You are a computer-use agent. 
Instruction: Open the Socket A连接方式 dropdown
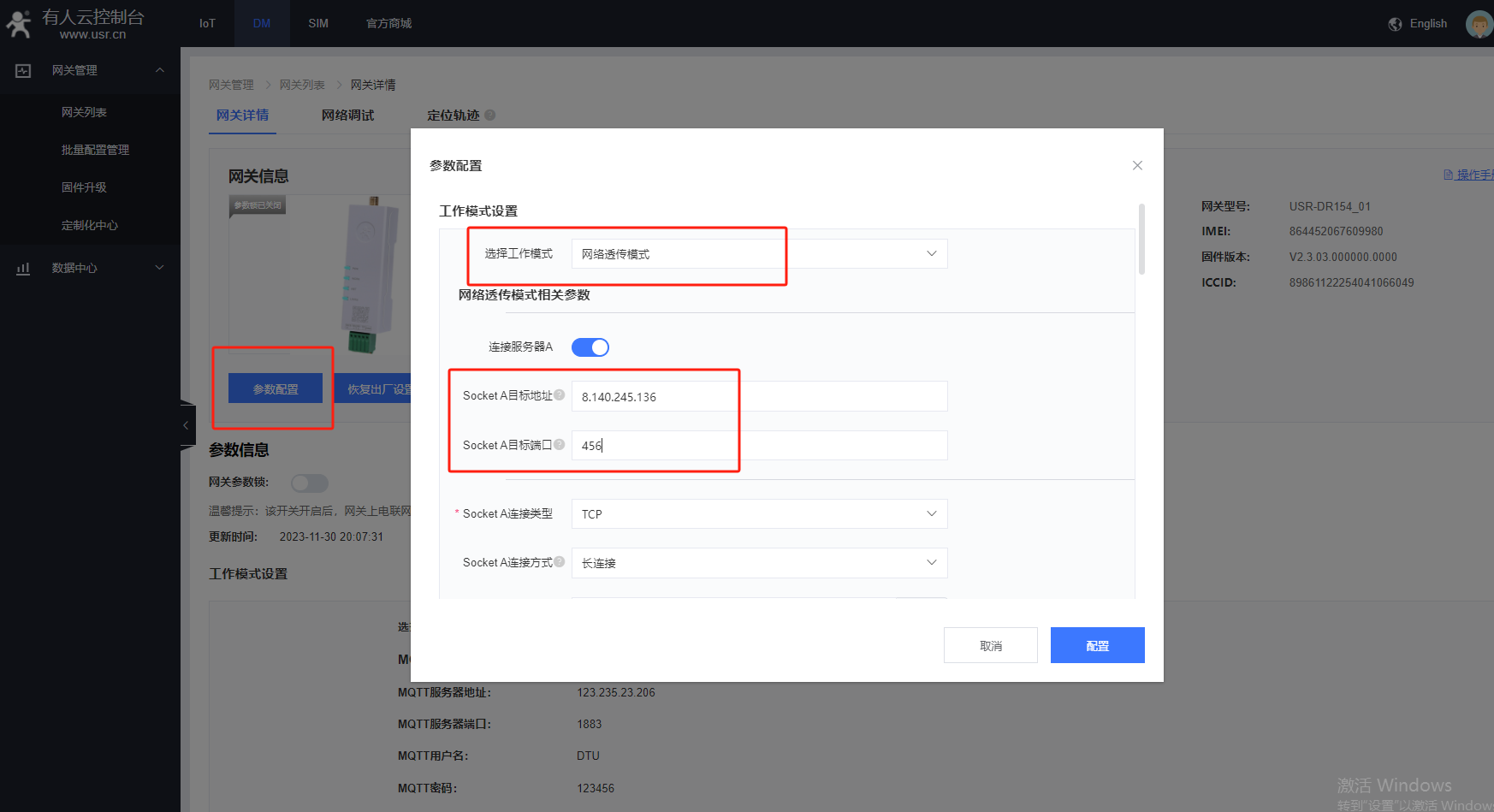click(758, 563)
